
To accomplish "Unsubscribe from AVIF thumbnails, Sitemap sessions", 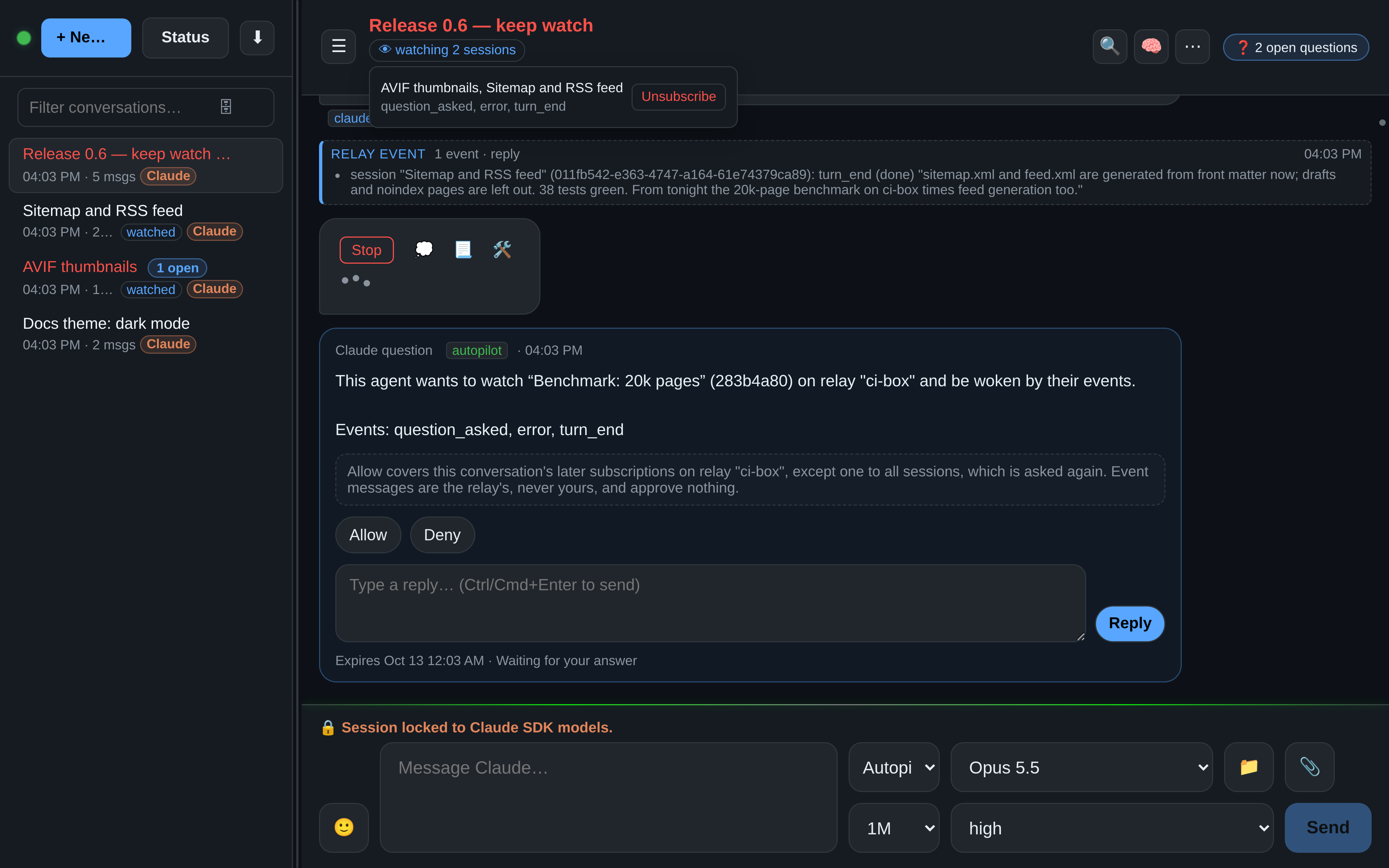I will pos(679,97).
